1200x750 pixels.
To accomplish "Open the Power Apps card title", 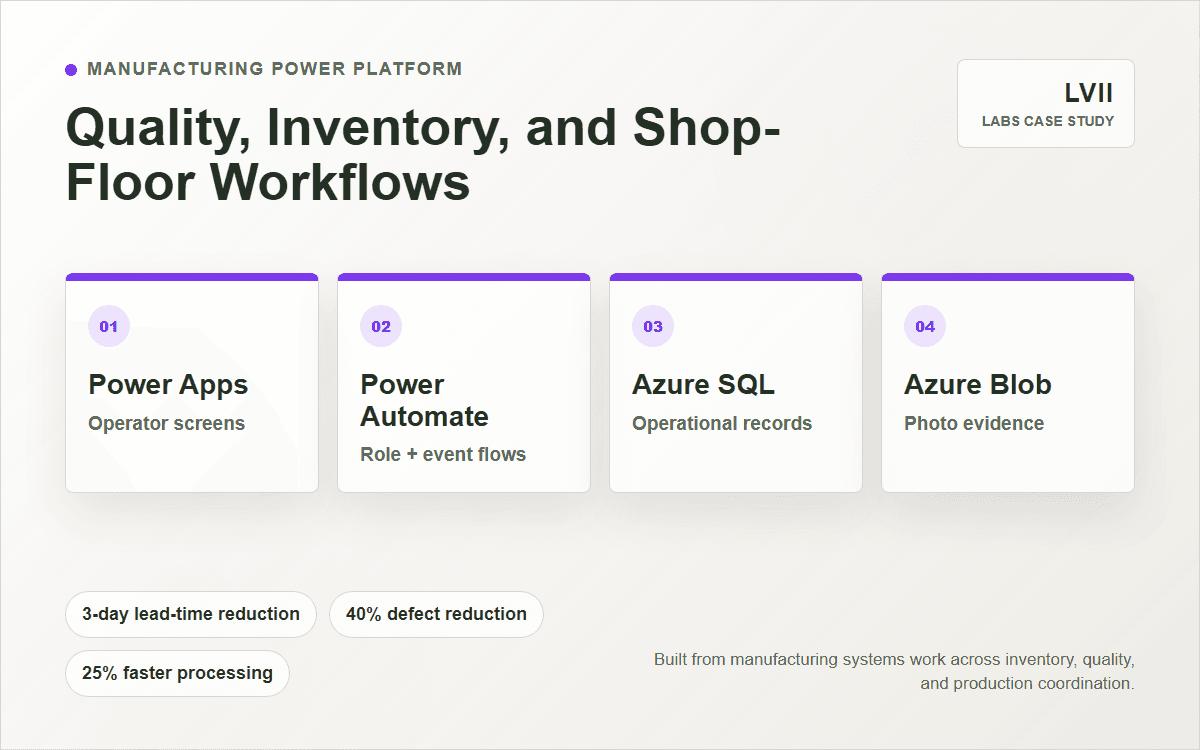I will click(168, 385).
